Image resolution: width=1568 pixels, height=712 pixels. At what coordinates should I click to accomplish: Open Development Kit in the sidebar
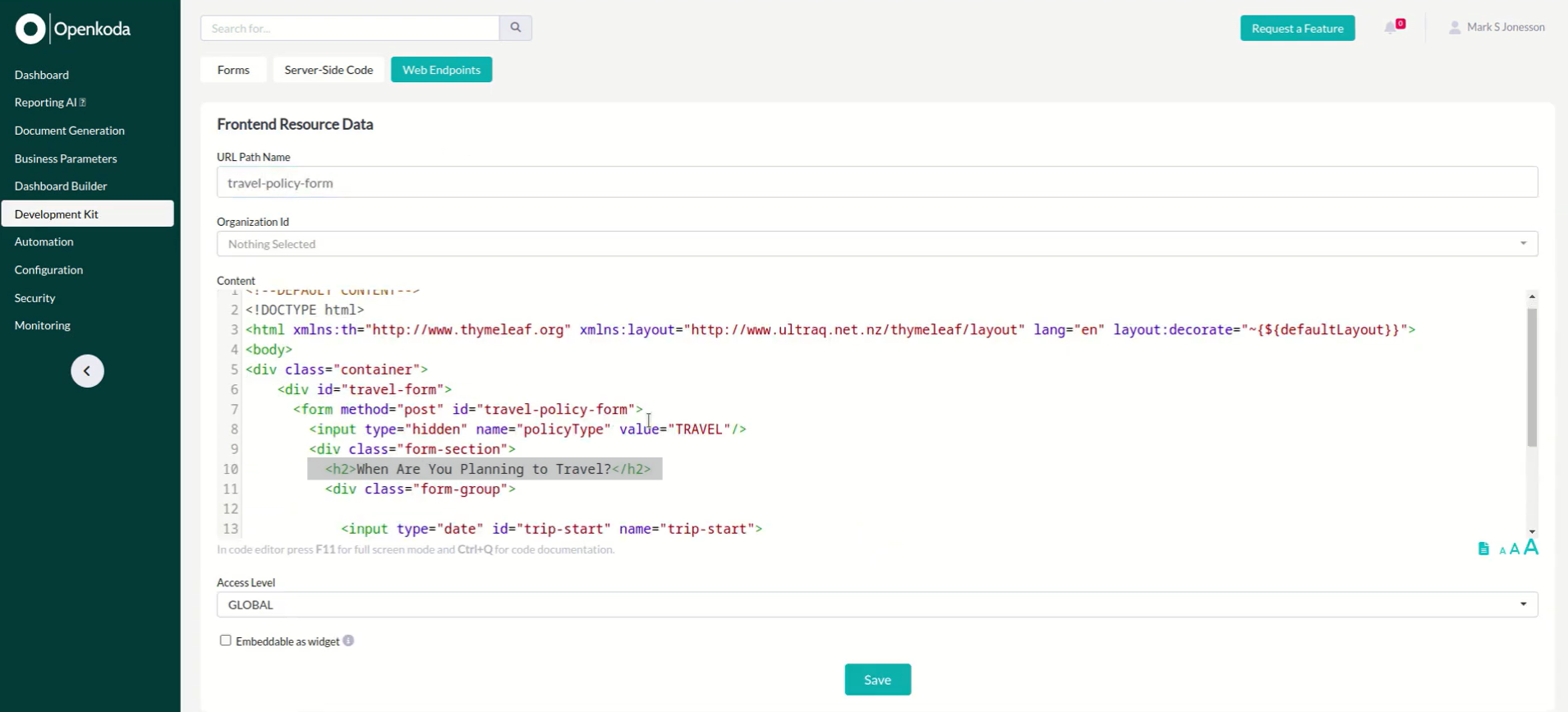point(87,214)
